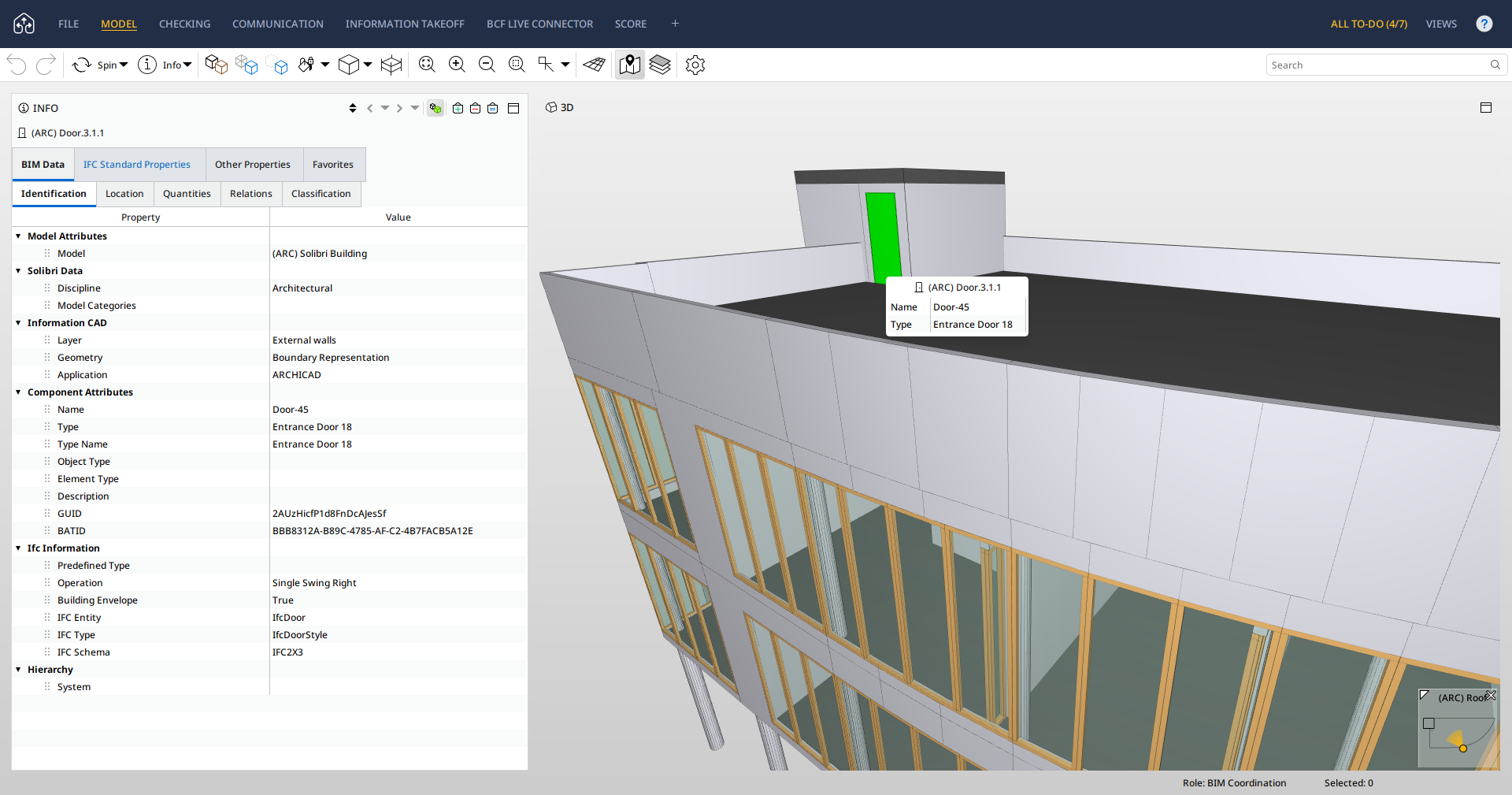The width and height of the screenshot is (1512, 795).
Task: Click the VIEWS button
Action: coord(1440,24)
